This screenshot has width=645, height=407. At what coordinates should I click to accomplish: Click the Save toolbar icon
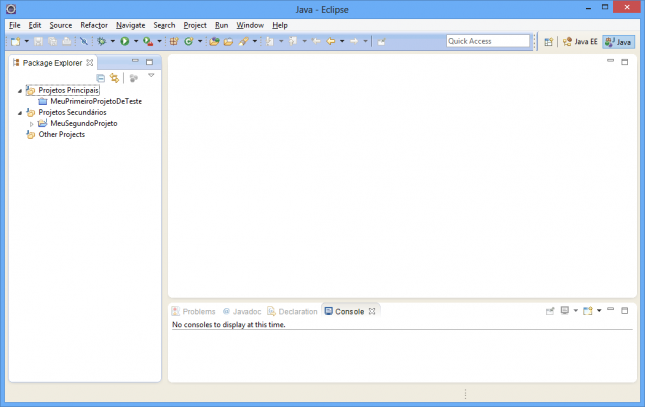pyautogui.click(x=38, y=41)
